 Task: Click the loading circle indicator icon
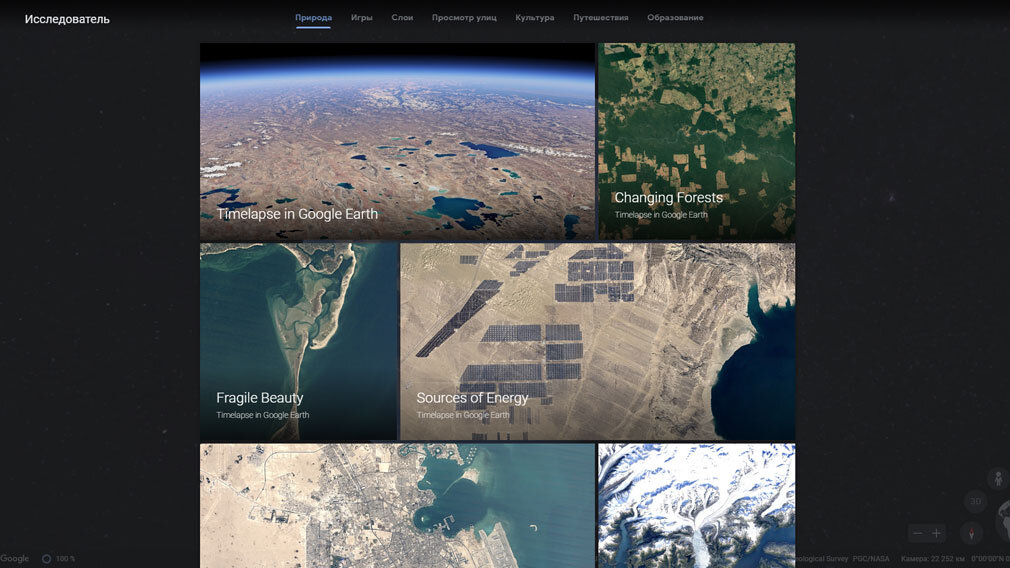tap(46, 559)
